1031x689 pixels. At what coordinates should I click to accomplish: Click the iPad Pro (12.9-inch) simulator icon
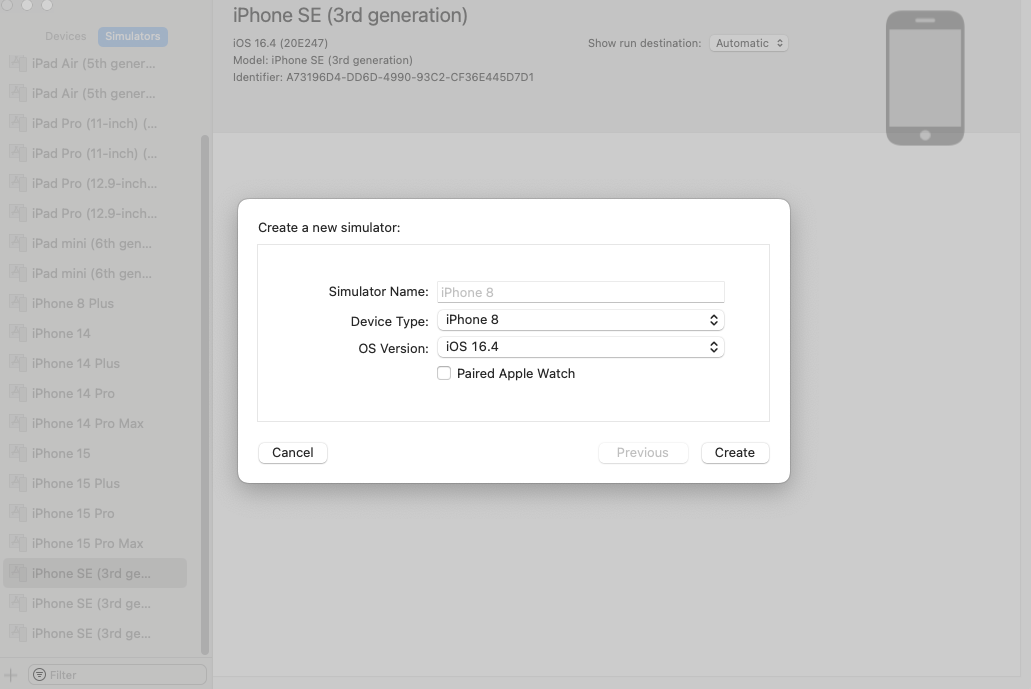click(17, 183)
